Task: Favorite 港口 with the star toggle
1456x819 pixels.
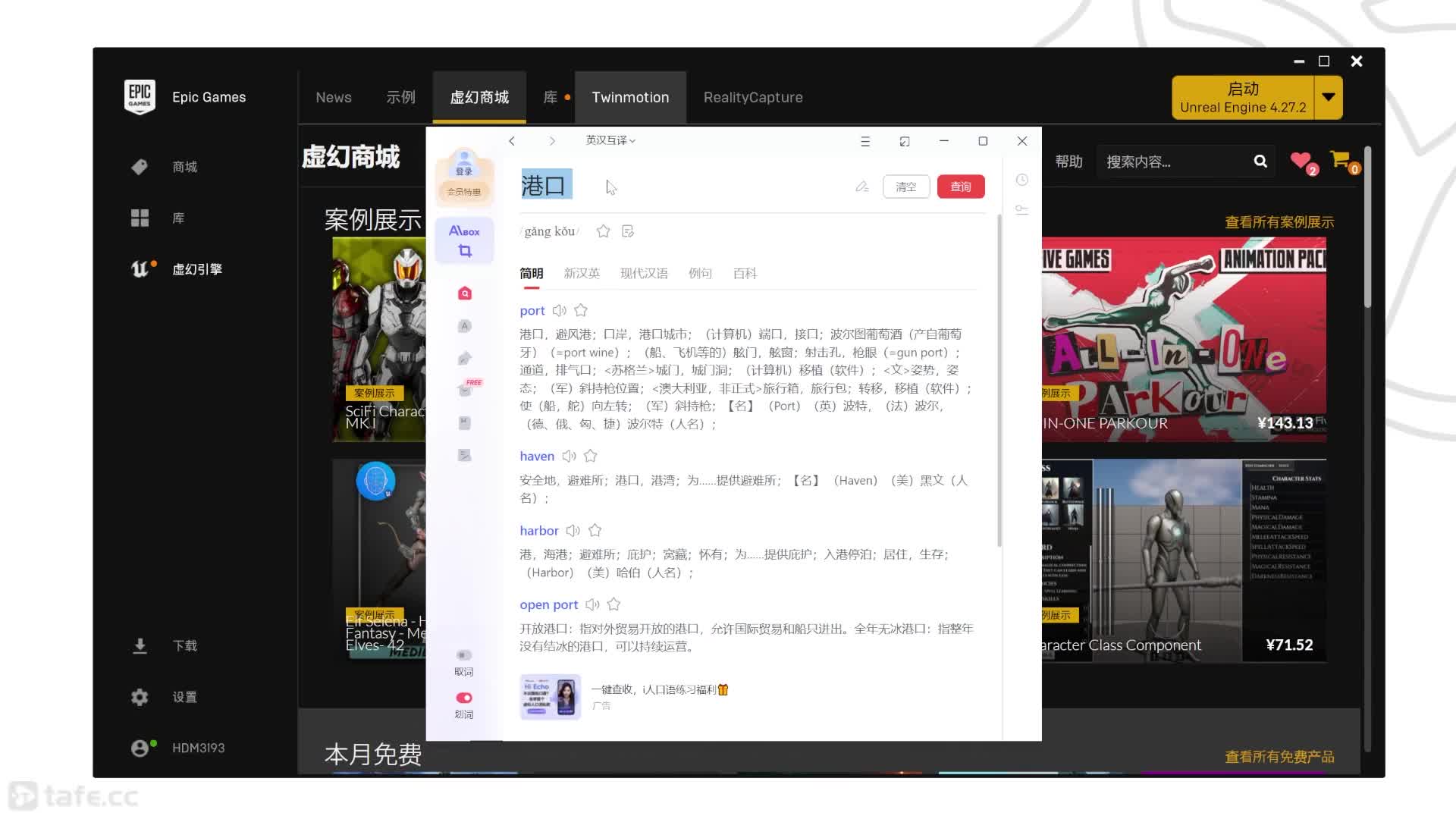Action: (x=603, y=231)
